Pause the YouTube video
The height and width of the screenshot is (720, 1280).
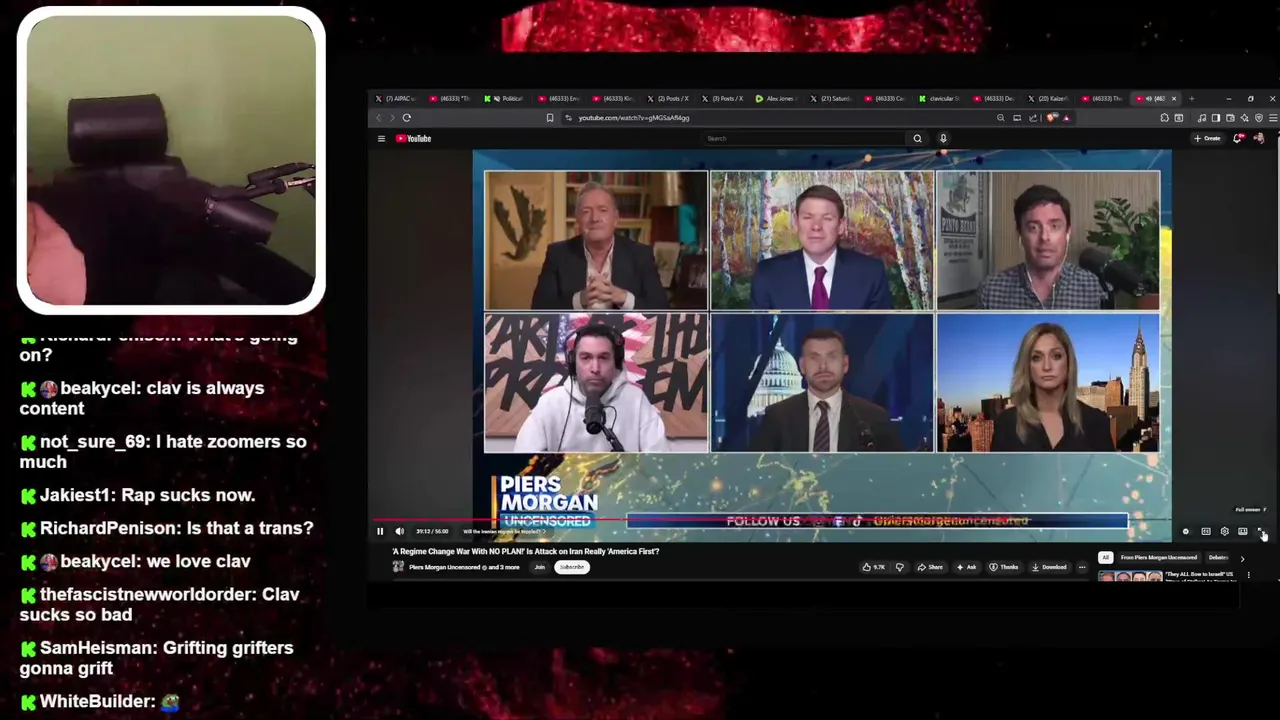click(x=380, y=531)
